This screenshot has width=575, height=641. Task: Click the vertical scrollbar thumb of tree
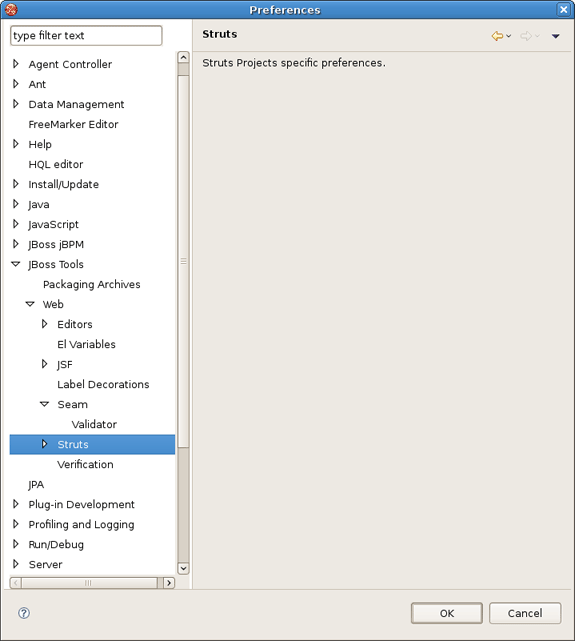(x=183, y=261)
